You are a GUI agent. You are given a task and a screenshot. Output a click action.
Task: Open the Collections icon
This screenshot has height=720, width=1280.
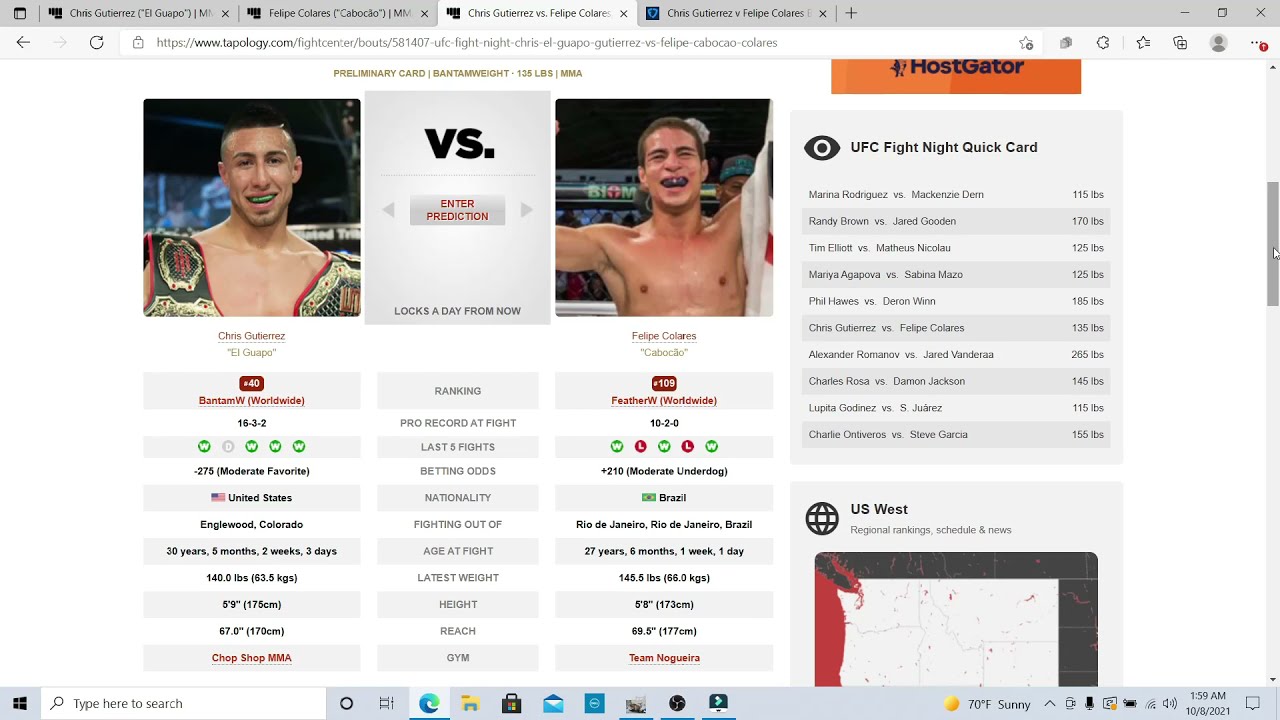1180,43
